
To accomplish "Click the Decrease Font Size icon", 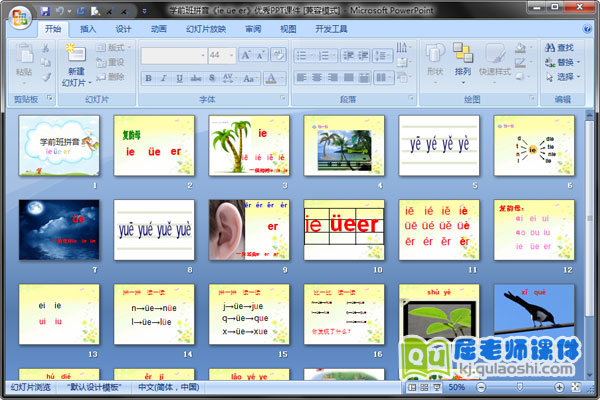I will pyautogui.click(x=260, y=56).
